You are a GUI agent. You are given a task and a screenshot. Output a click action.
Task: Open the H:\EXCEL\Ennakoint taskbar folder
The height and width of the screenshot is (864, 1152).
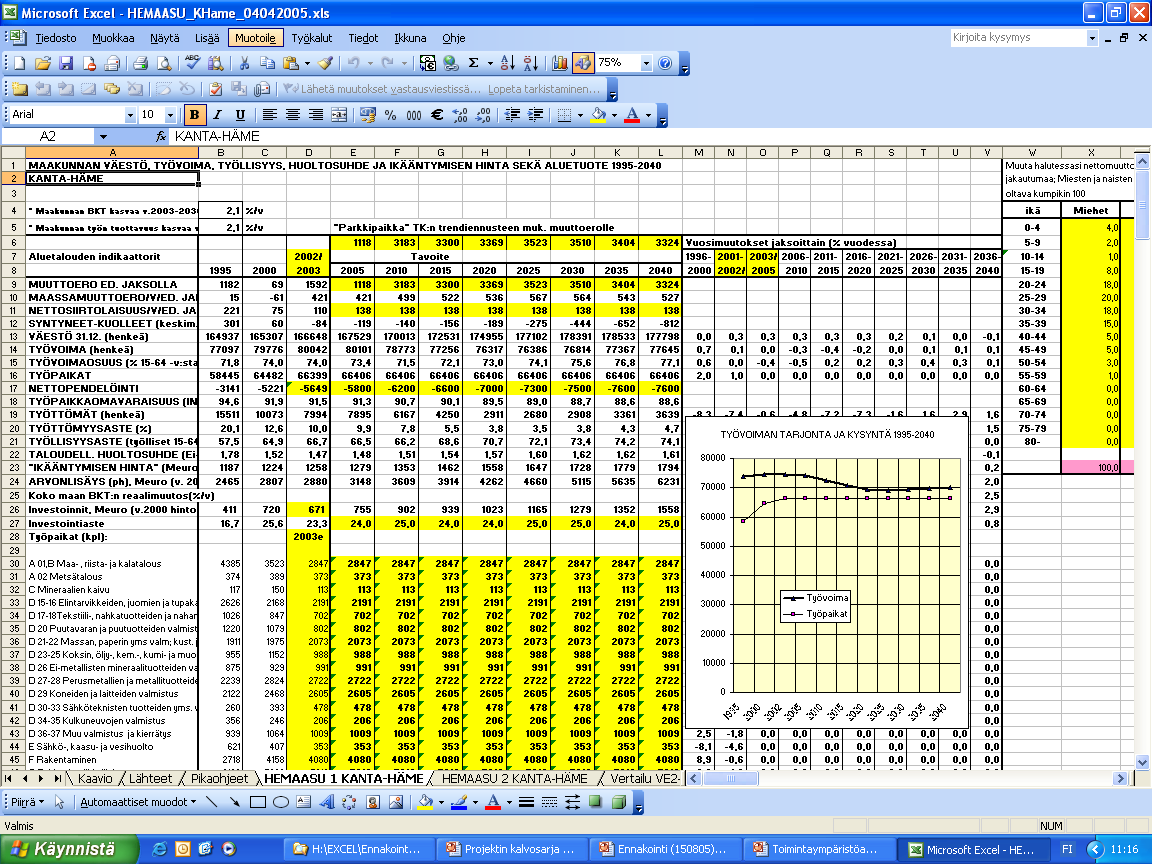[x=359, y=849]
